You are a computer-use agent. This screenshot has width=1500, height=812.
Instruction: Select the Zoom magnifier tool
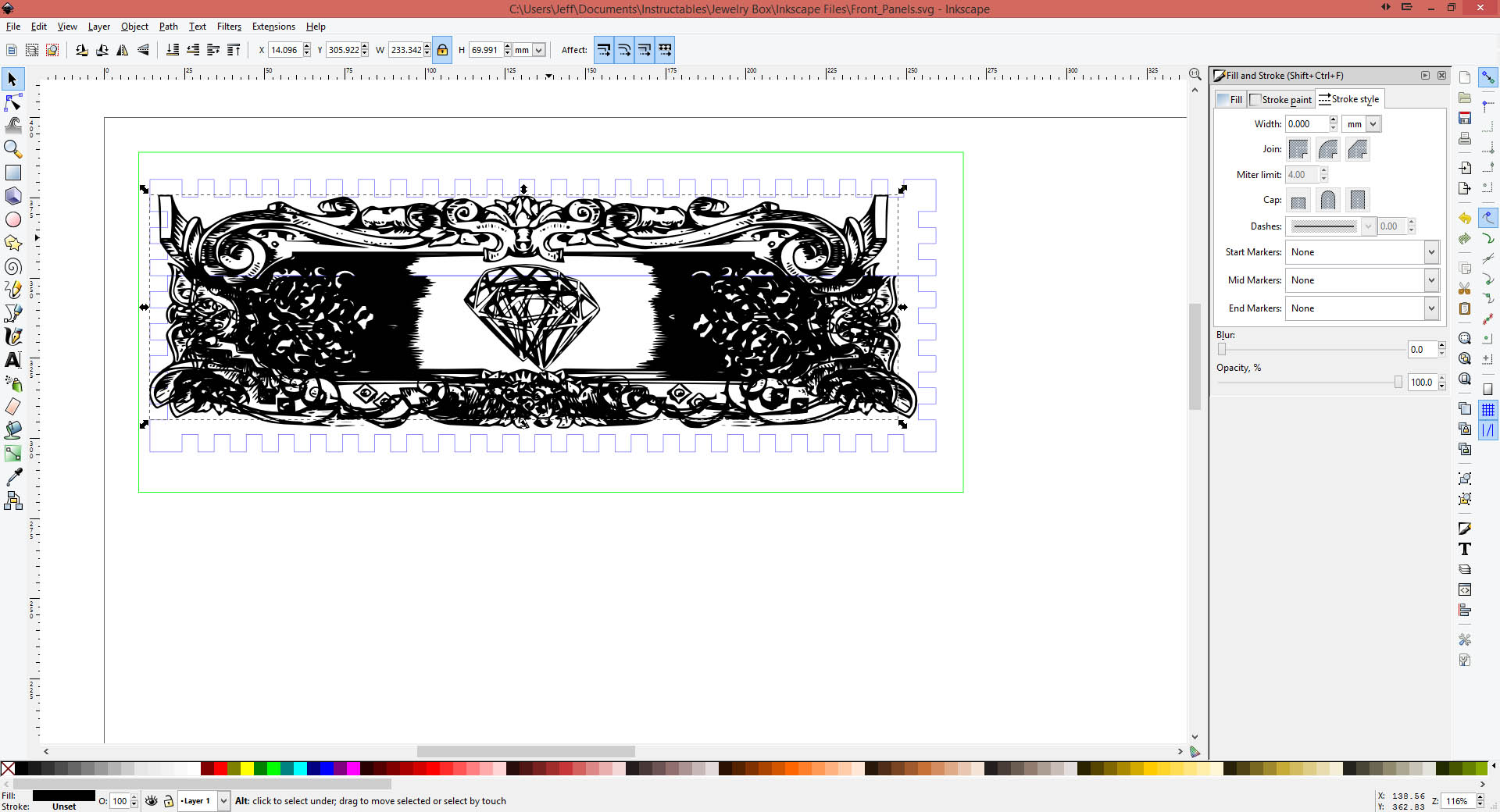(12, 148)
